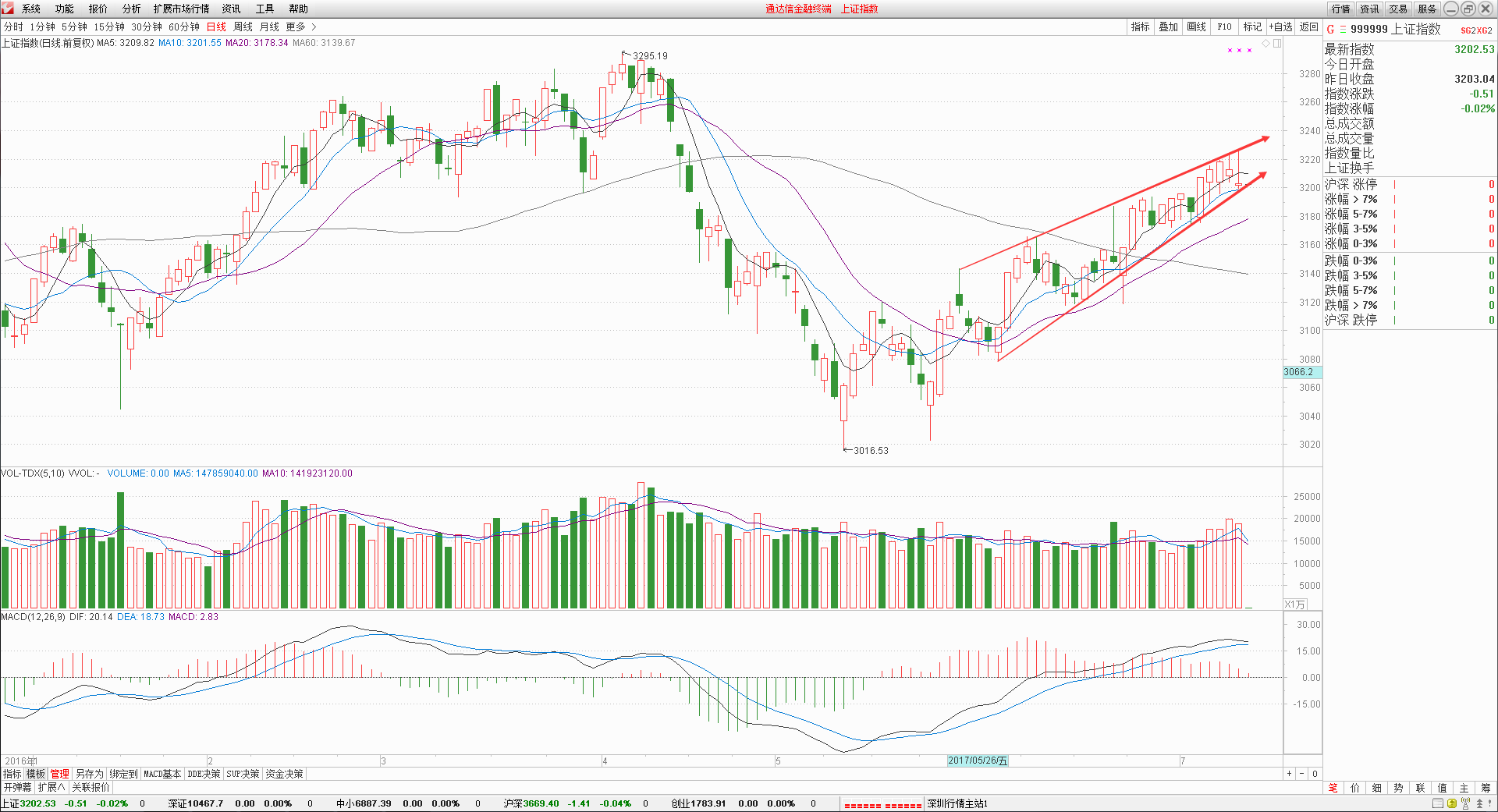Screen dimensions: 1498x812
Task: Click the X1万 volume scale unit label
Action: [1295, 605]
